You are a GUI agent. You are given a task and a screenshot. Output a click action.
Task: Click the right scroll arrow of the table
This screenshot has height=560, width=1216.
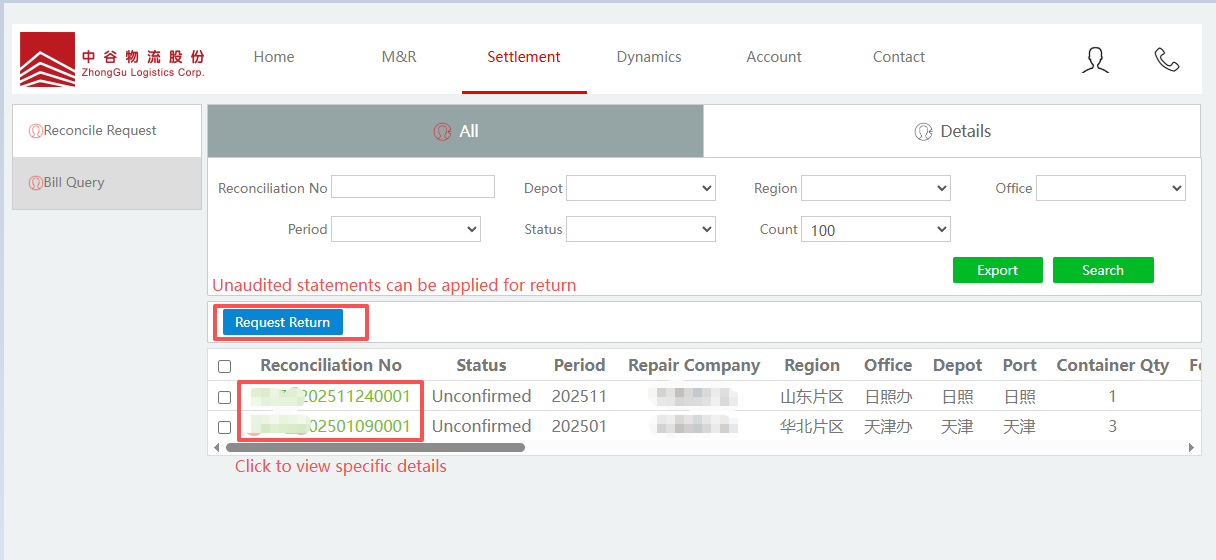[x=1191, y=448]
